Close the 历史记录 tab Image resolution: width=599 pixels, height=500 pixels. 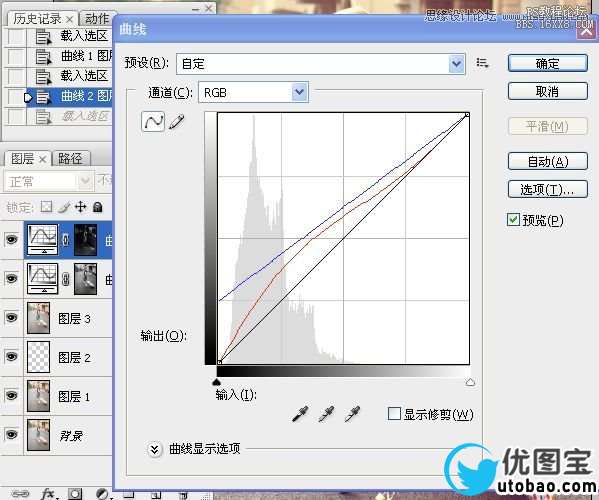(x=69, y=19)
